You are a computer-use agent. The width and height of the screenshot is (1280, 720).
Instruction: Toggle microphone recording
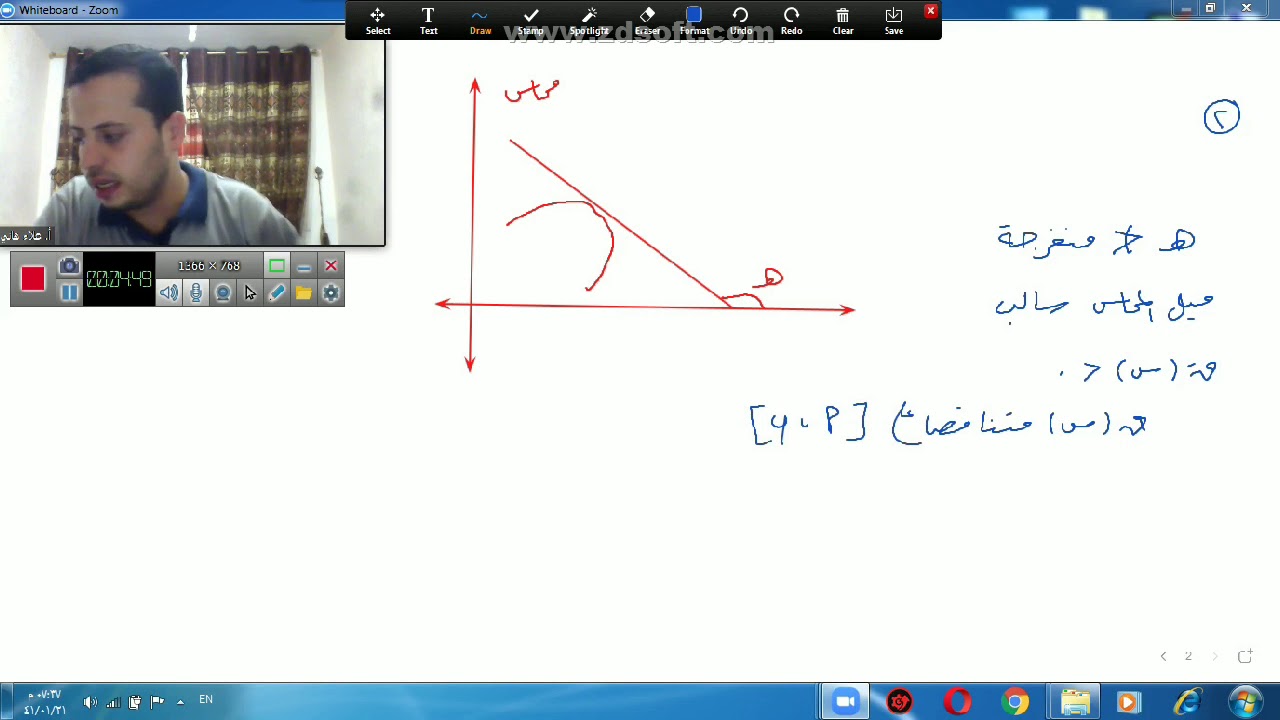[196, 292]
